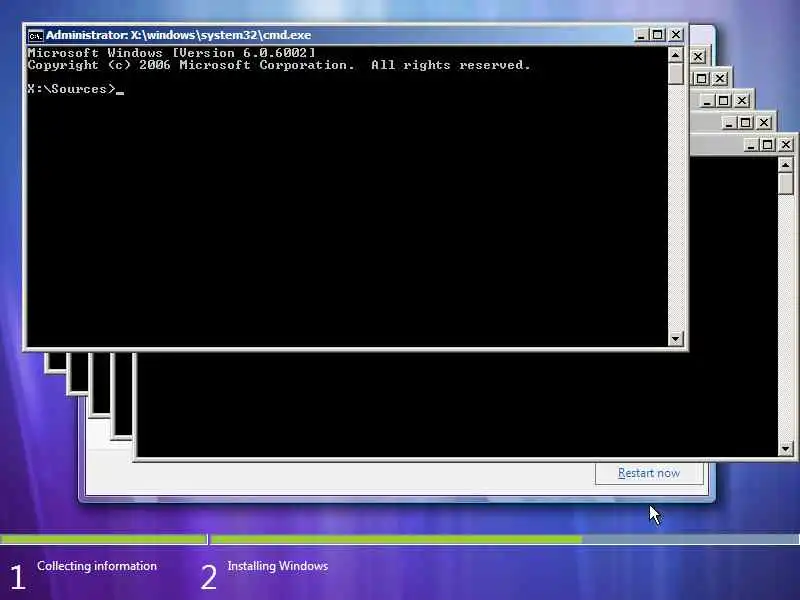Click the Installing Windows progress bar
800x600 pixels.
pyautogui.click(x=505, y=539)
